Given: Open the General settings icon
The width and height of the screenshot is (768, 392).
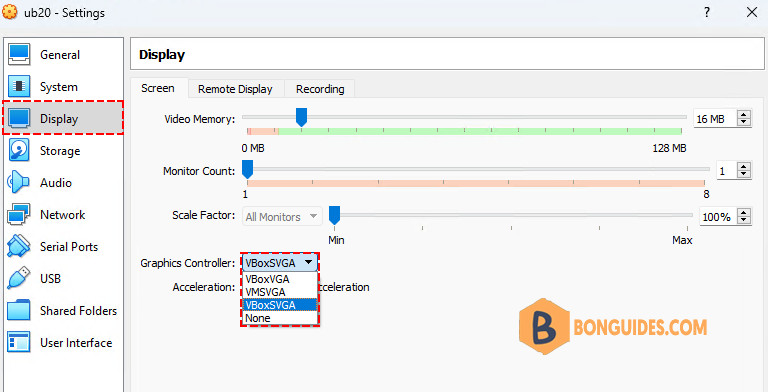Looking at the screenshot, I should coord(19,54).
